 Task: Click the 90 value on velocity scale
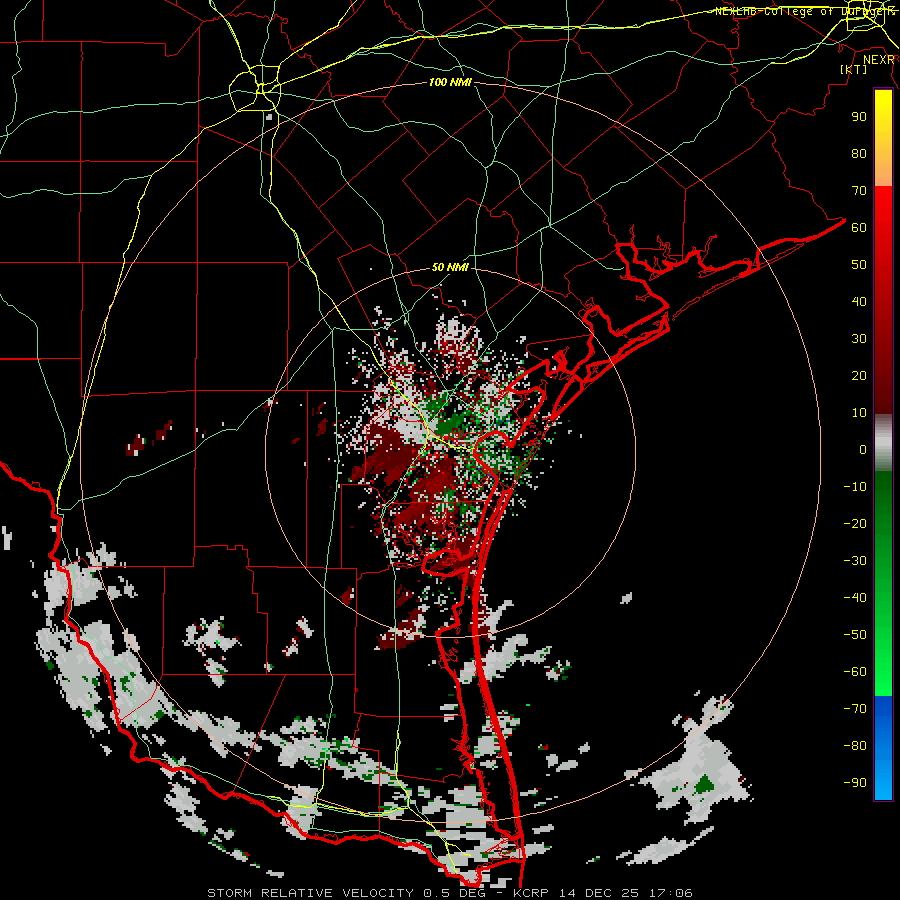[x=859, y=117]
